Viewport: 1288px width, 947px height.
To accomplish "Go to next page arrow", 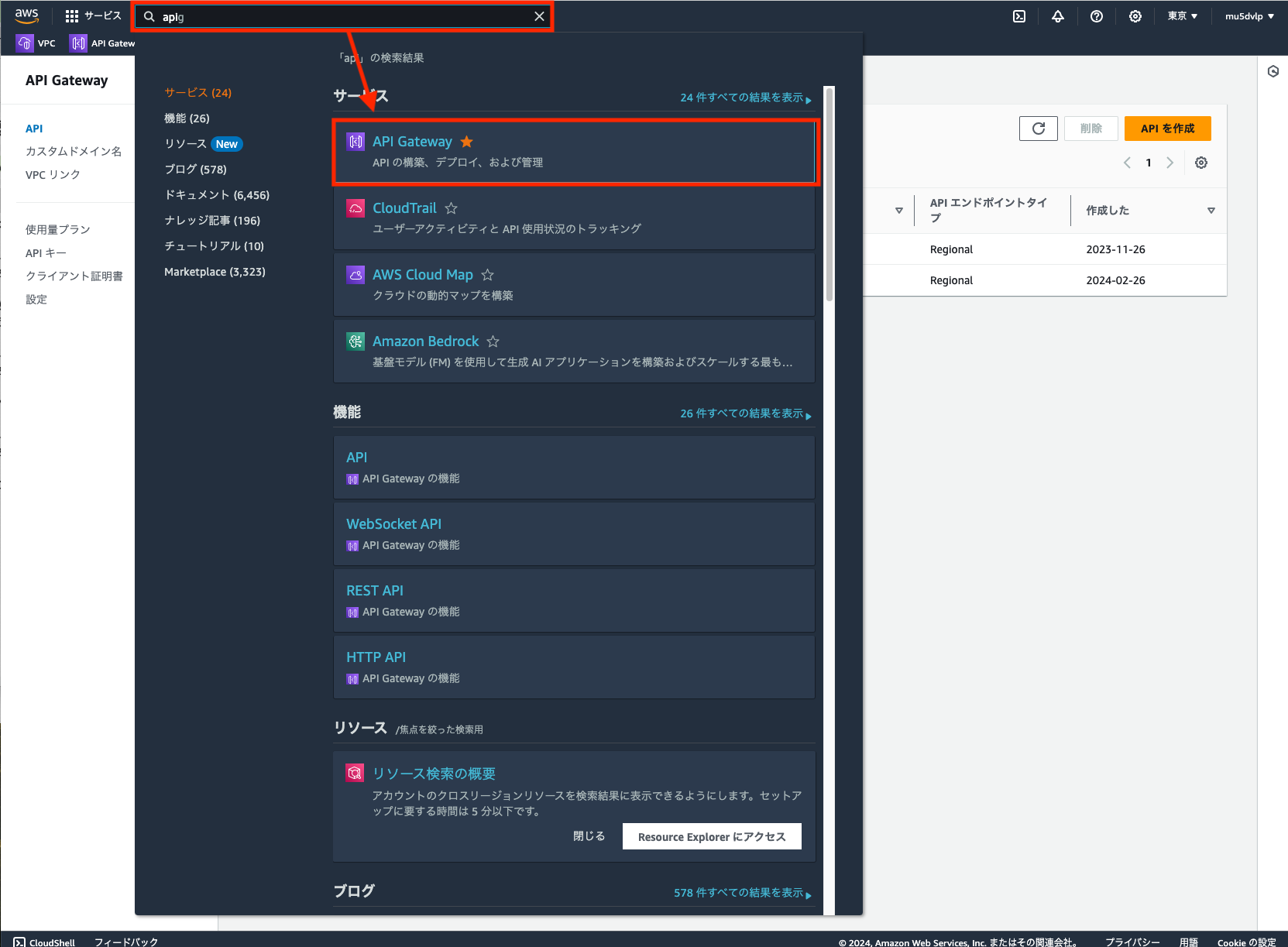I will pos(1170,163).
